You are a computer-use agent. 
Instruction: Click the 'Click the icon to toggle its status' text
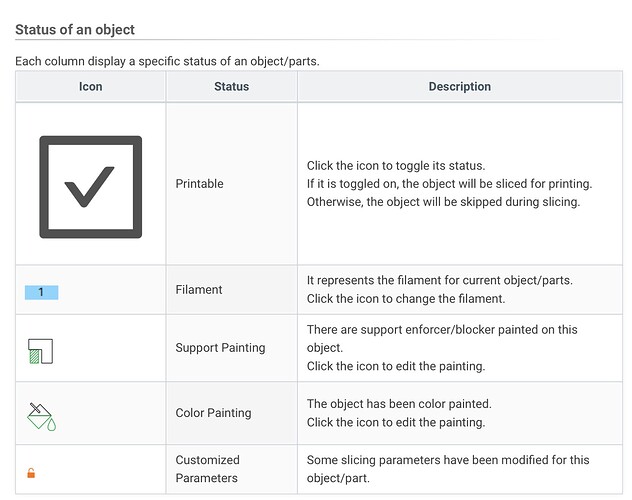pyautogui.click(x=396, y=166)
